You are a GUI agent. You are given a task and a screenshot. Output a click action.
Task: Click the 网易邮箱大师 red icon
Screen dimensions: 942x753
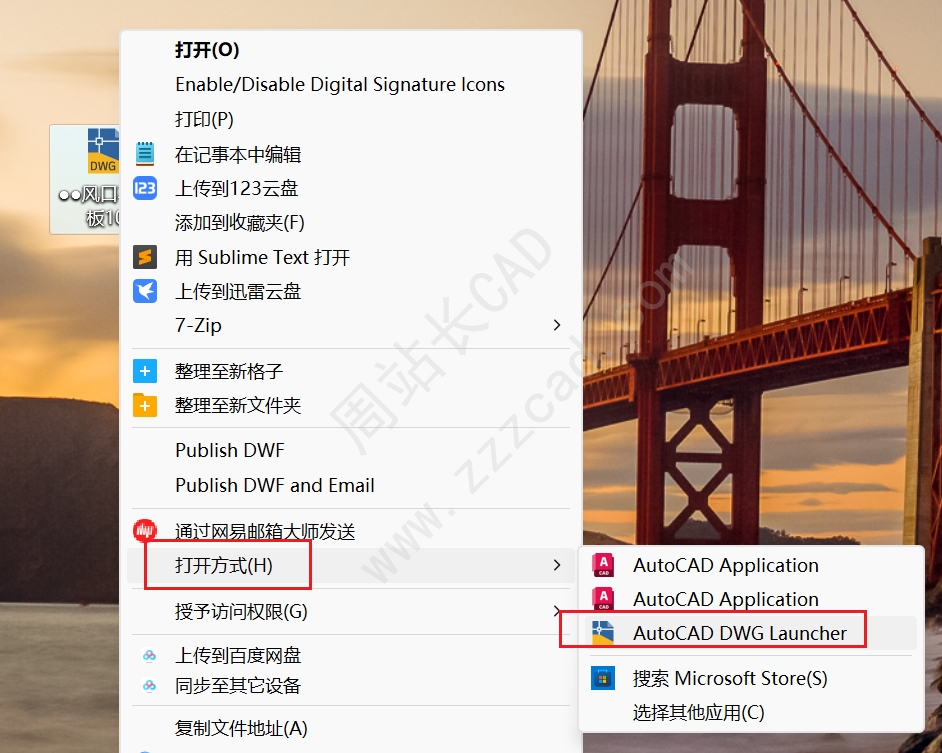click(144, 531)
